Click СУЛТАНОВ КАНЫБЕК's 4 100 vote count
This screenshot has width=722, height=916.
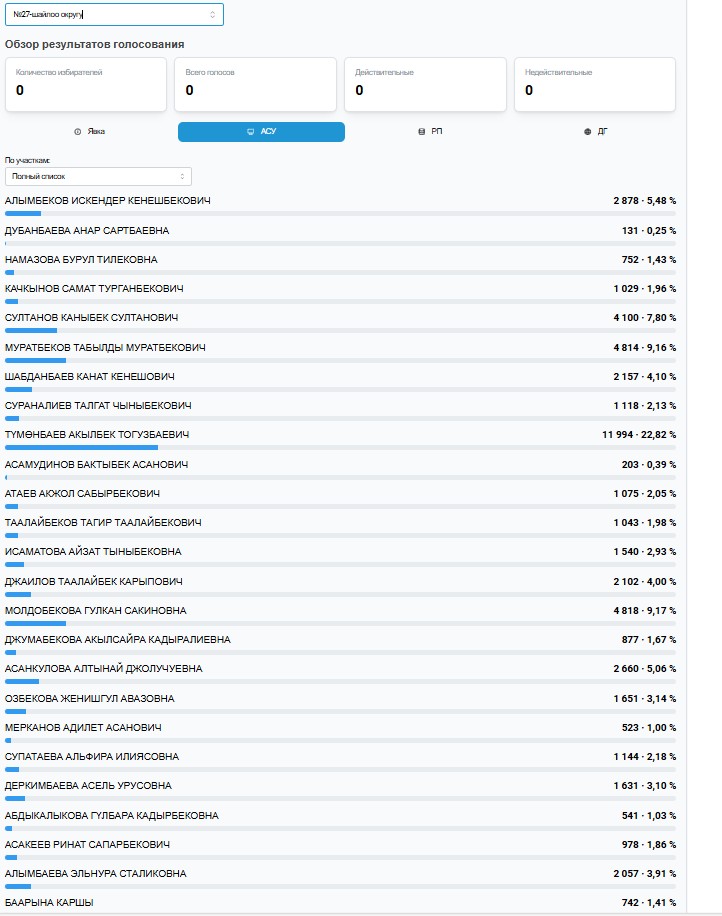point(631,318)
